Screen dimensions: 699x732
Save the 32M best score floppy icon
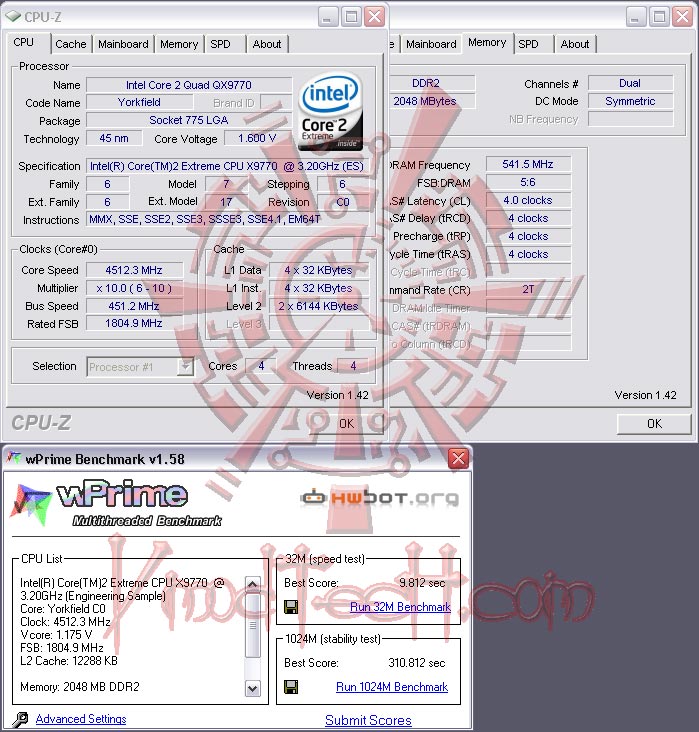click(x=291, y=607)
